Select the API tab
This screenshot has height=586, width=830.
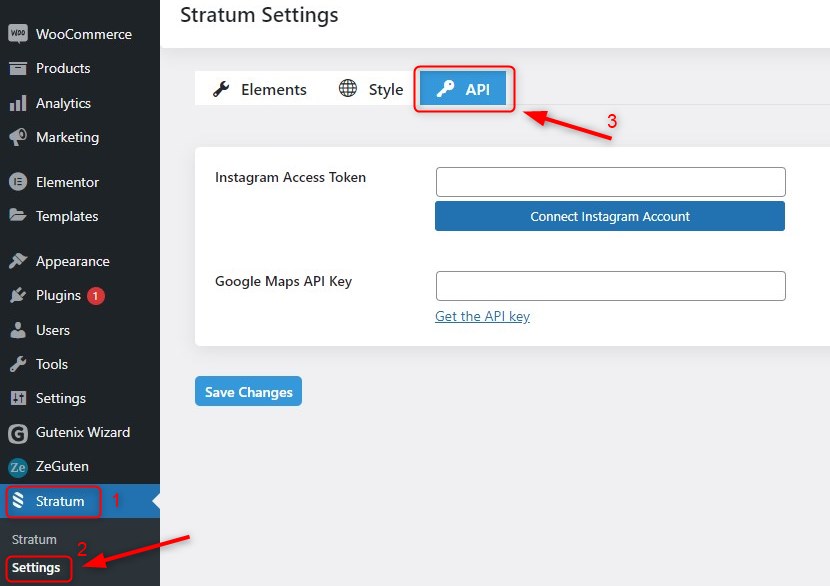(463, 88)
